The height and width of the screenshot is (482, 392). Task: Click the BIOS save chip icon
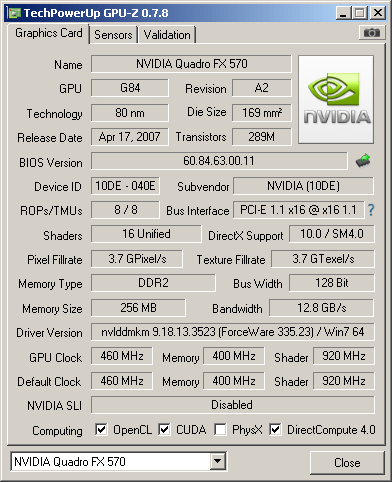point(363,161)
